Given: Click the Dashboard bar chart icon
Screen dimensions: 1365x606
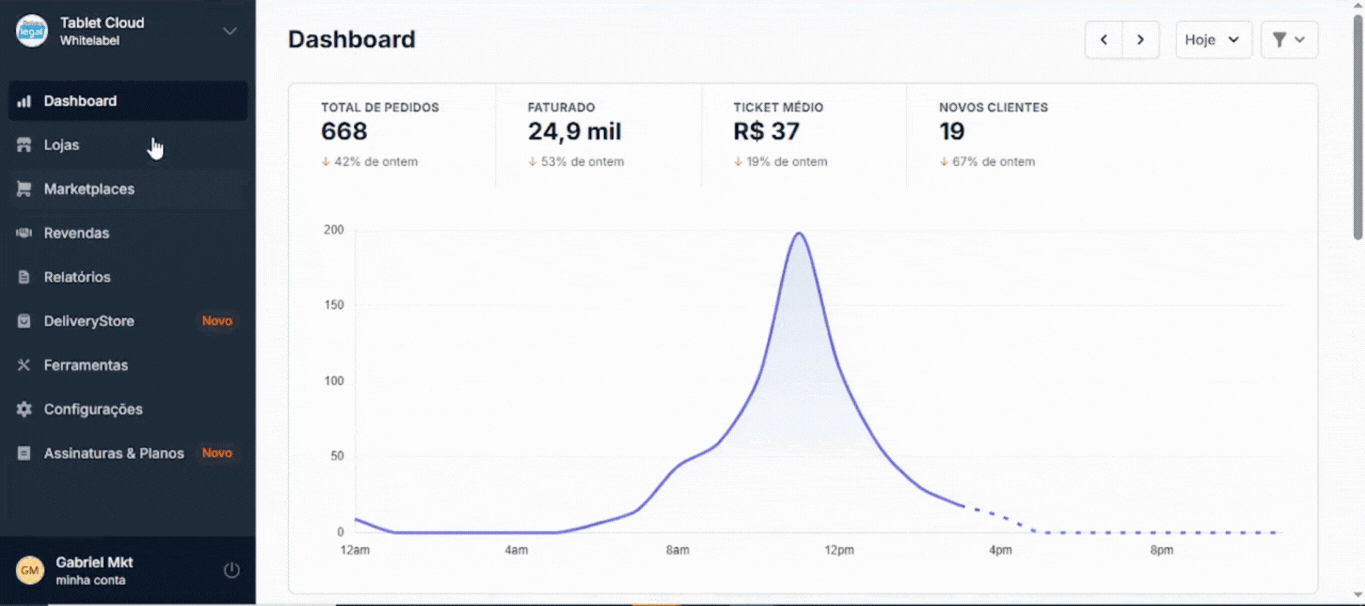Looking at the screenshot, I should coord(24,101).
